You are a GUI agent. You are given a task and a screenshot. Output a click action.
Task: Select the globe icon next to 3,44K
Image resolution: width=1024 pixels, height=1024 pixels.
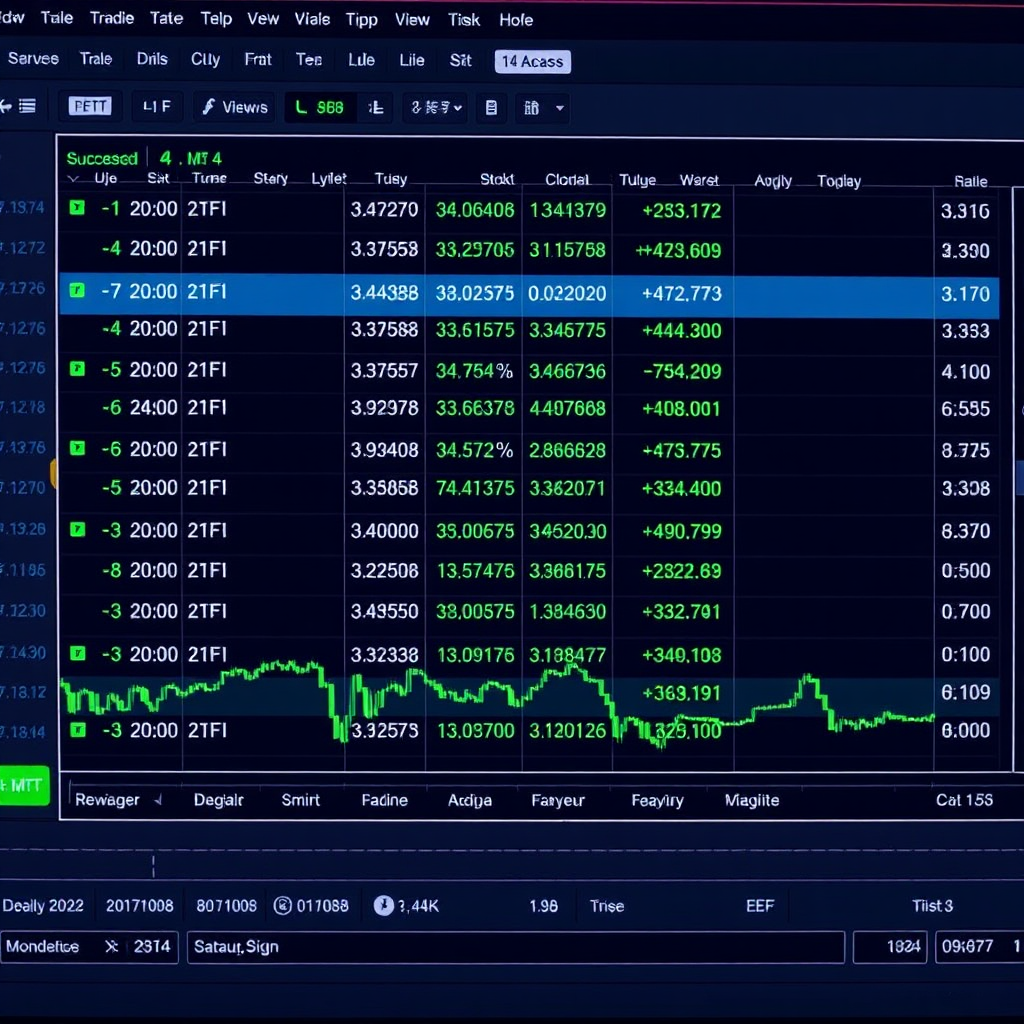point(384,905)
